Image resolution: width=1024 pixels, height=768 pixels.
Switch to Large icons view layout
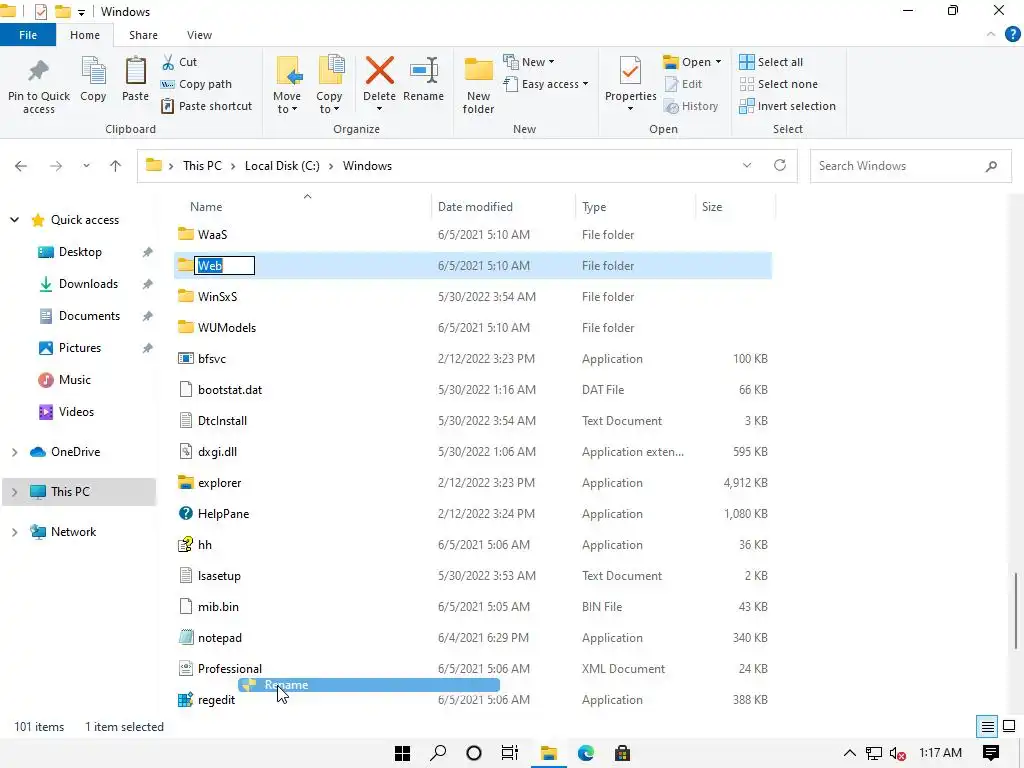(1009, 726)
